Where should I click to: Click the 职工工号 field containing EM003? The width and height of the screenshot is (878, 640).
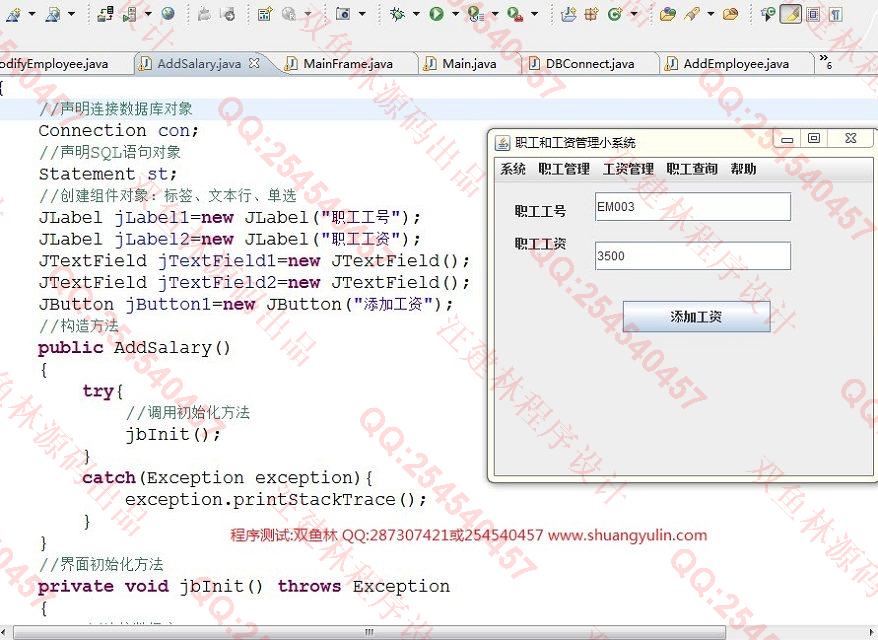tap(693, 207)
